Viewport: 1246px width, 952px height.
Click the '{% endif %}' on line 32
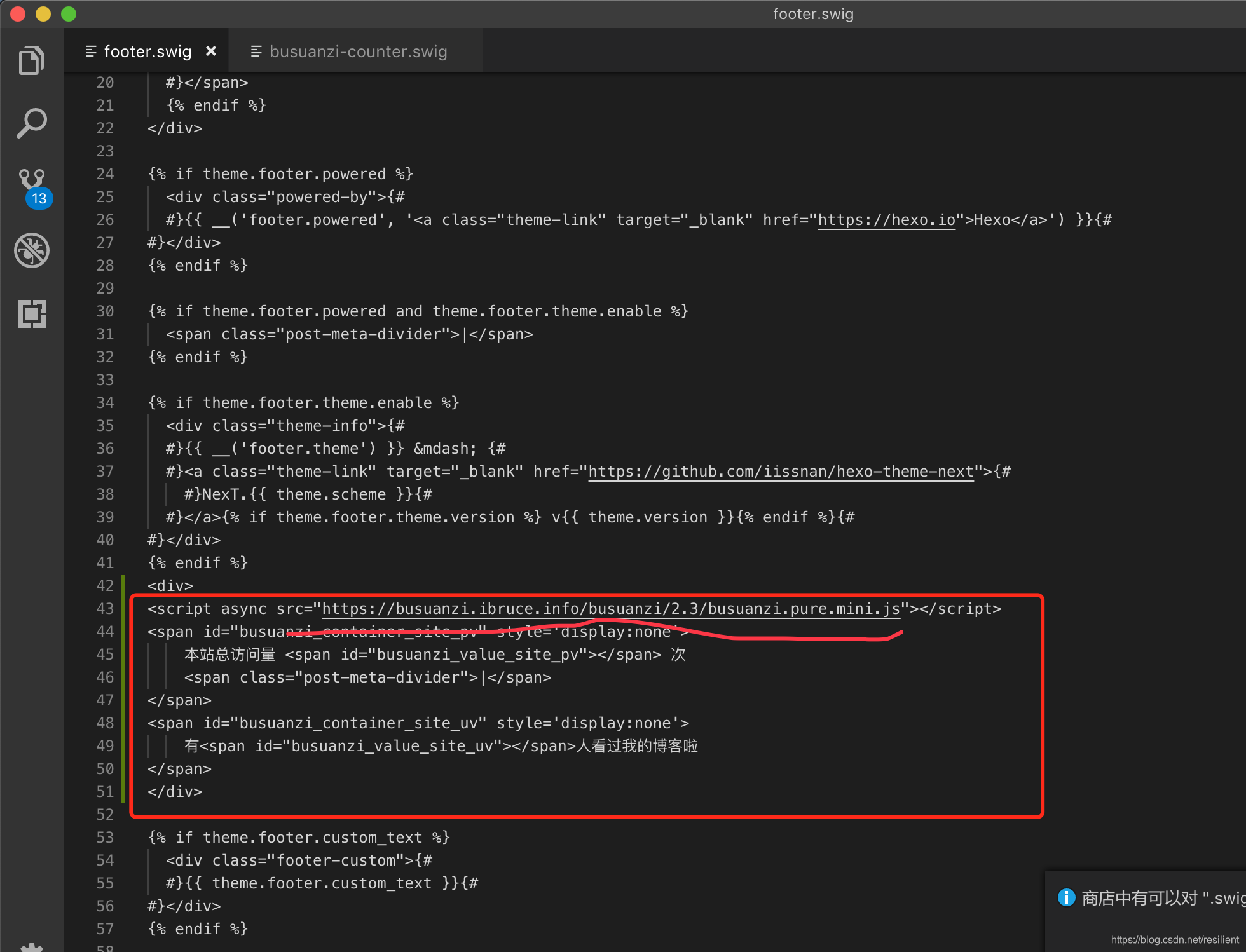click(198, 357)
